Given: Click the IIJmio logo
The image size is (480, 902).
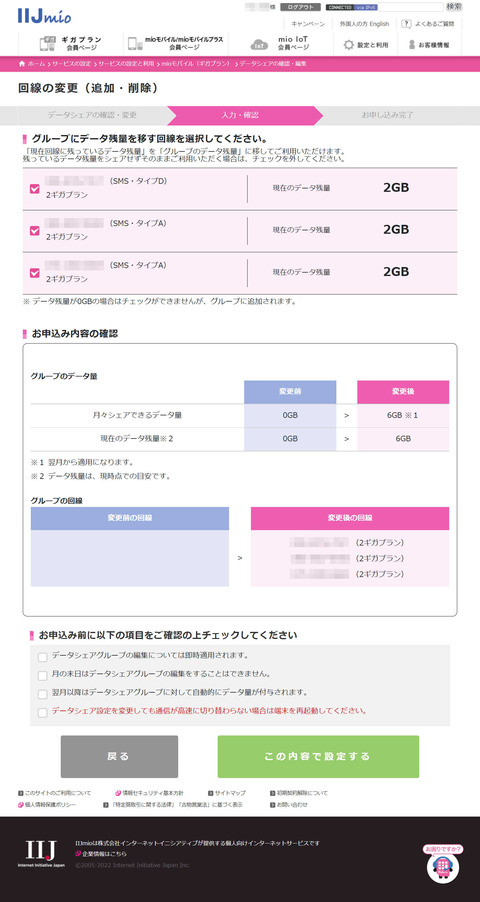Looking at the screenshot, I should 44,16.
